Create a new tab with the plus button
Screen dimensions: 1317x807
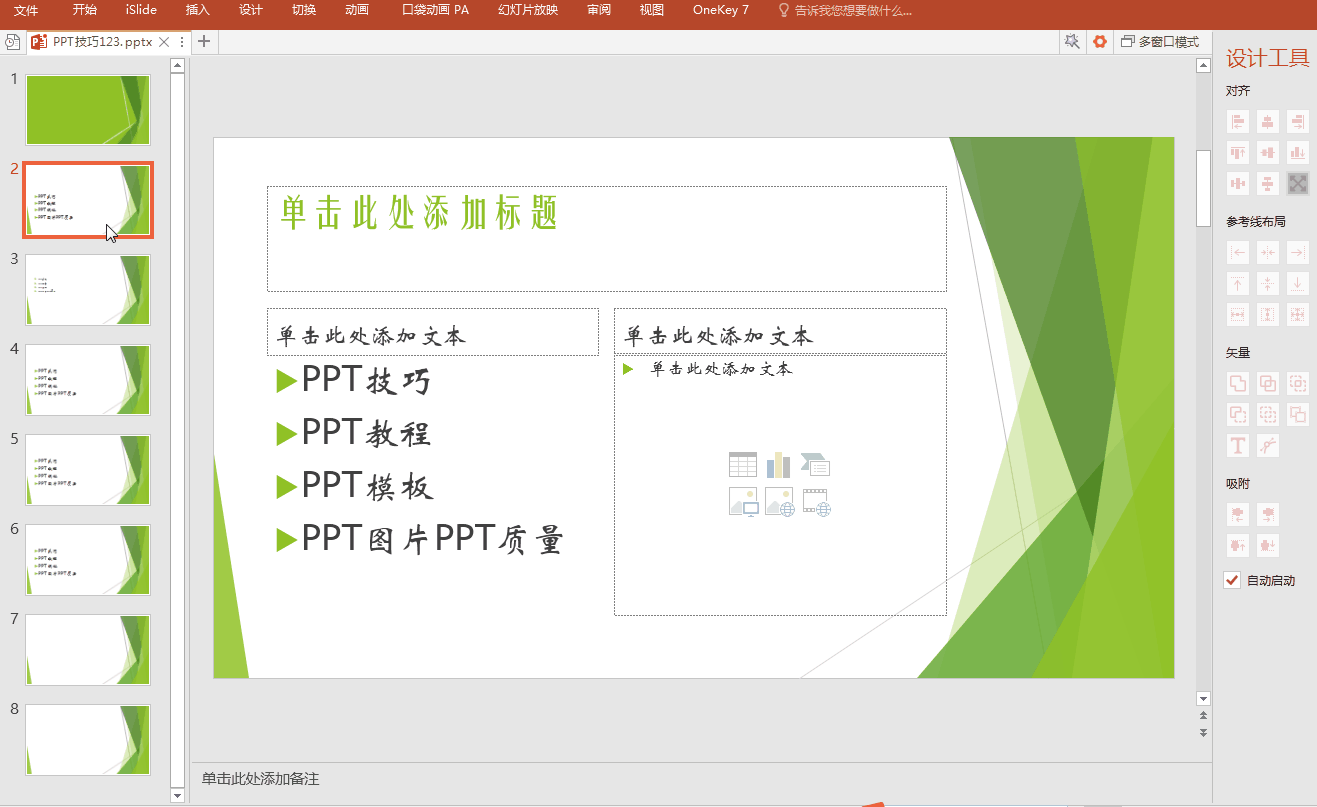pos(203,41)
